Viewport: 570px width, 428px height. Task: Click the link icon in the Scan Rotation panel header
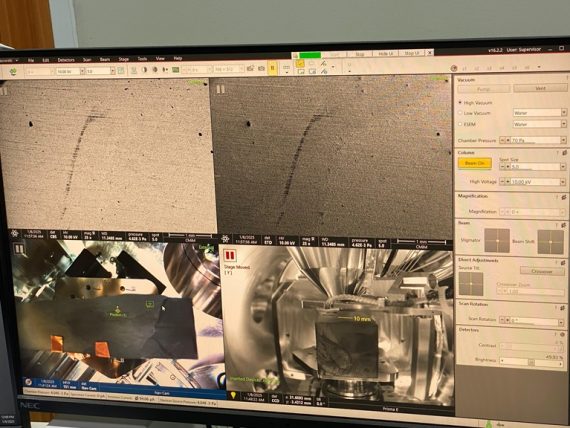(x=563, y=308)
